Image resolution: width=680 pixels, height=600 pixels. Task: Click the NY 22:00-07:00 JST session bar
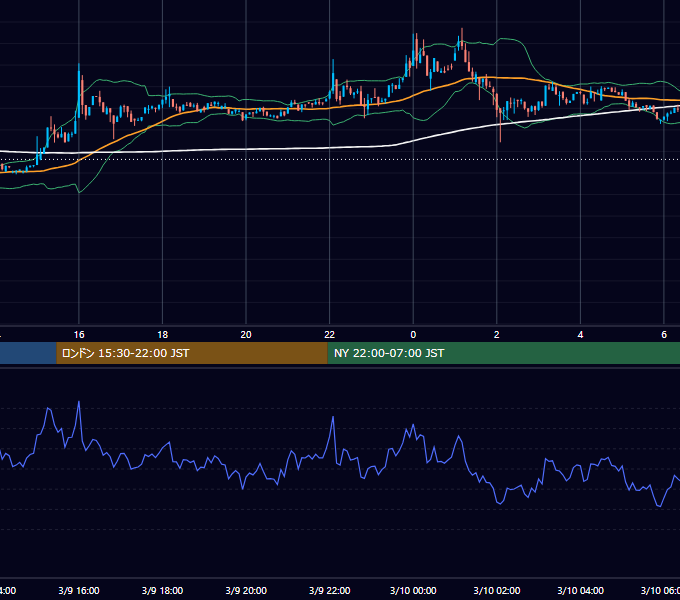tap(503, 353)
